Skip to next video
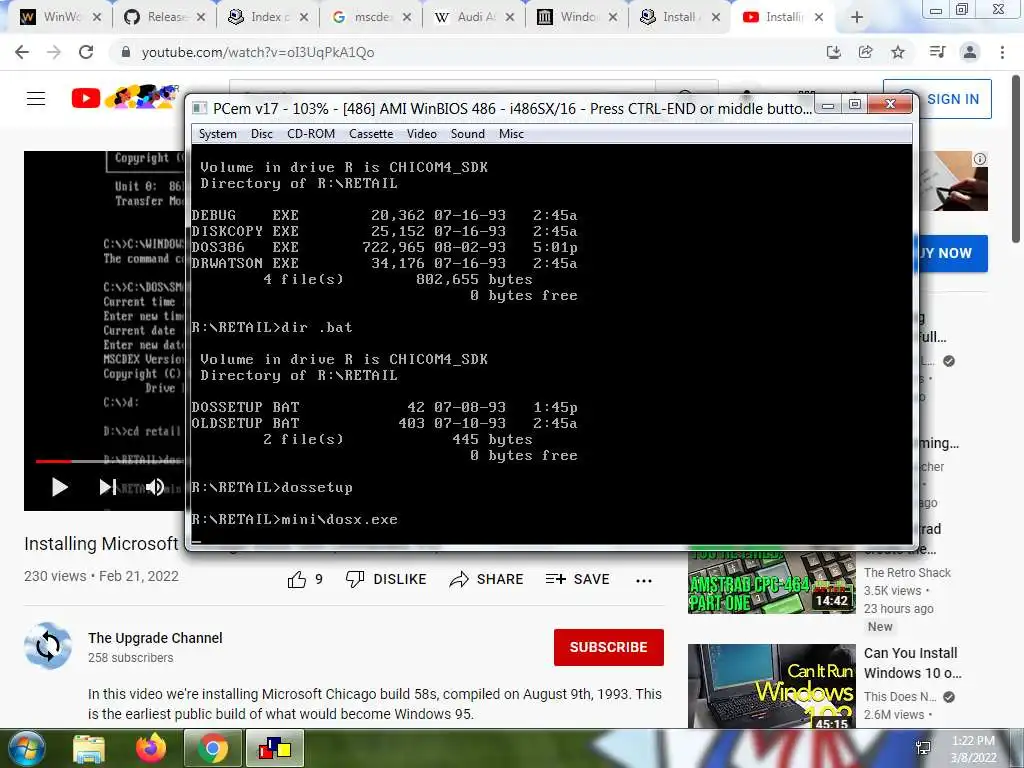This screenshot has height=768, width=1024. click(x=108, y=487)
